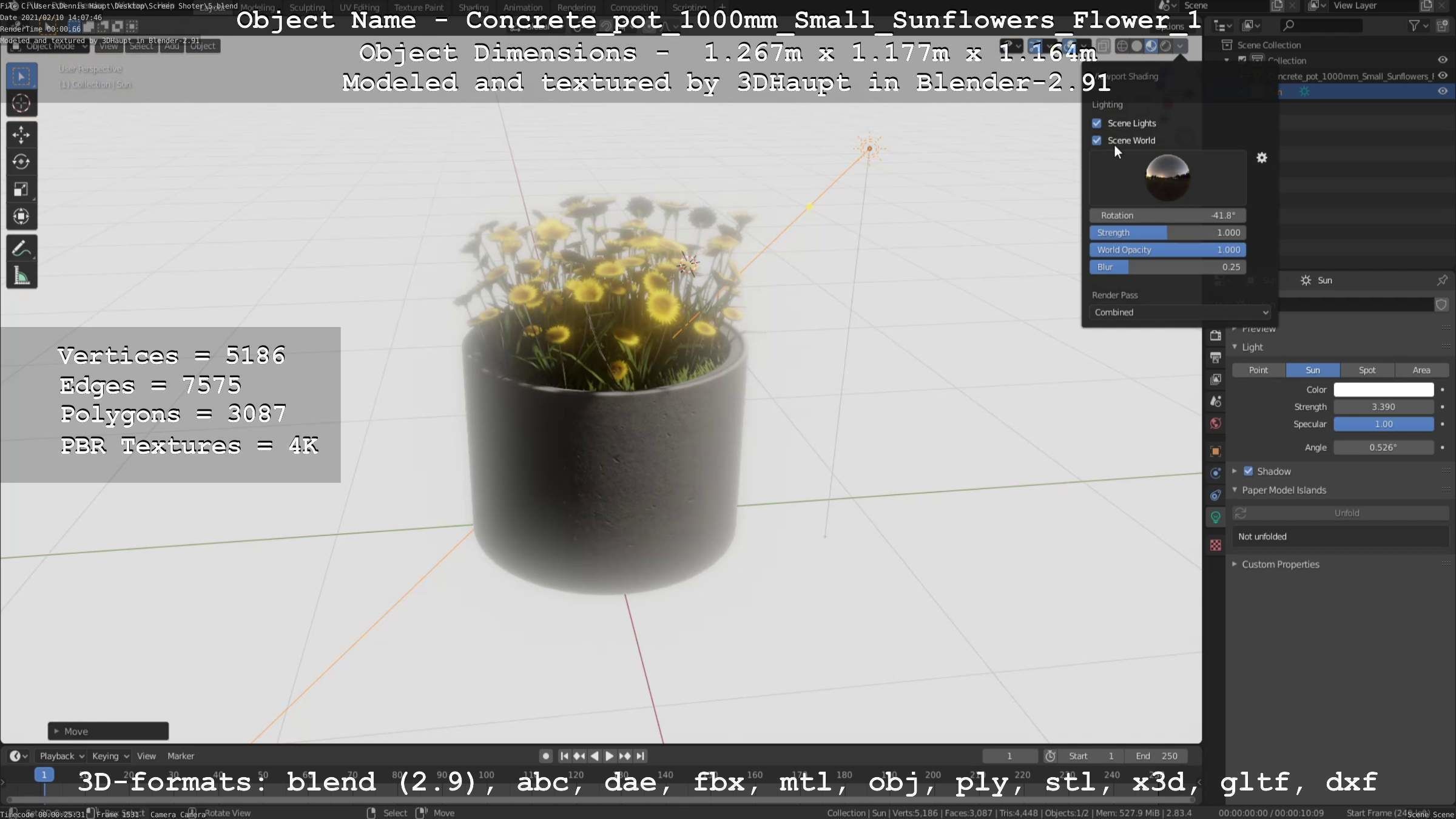Click the HDRI sphere thumbnail
Screen dimensions: 1456x819
[1167, 178]
